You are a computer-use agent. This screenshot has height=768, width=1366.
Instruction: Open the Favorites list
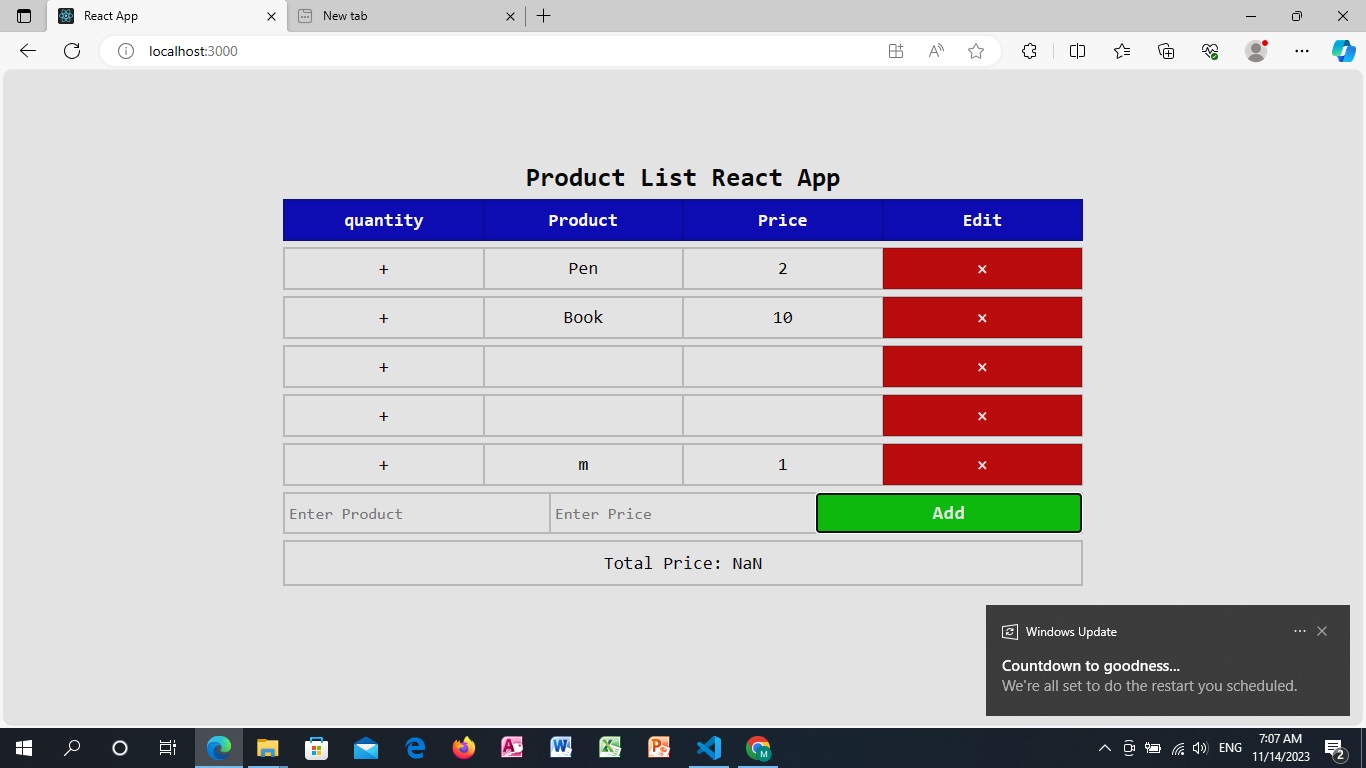click(1122, 51)
